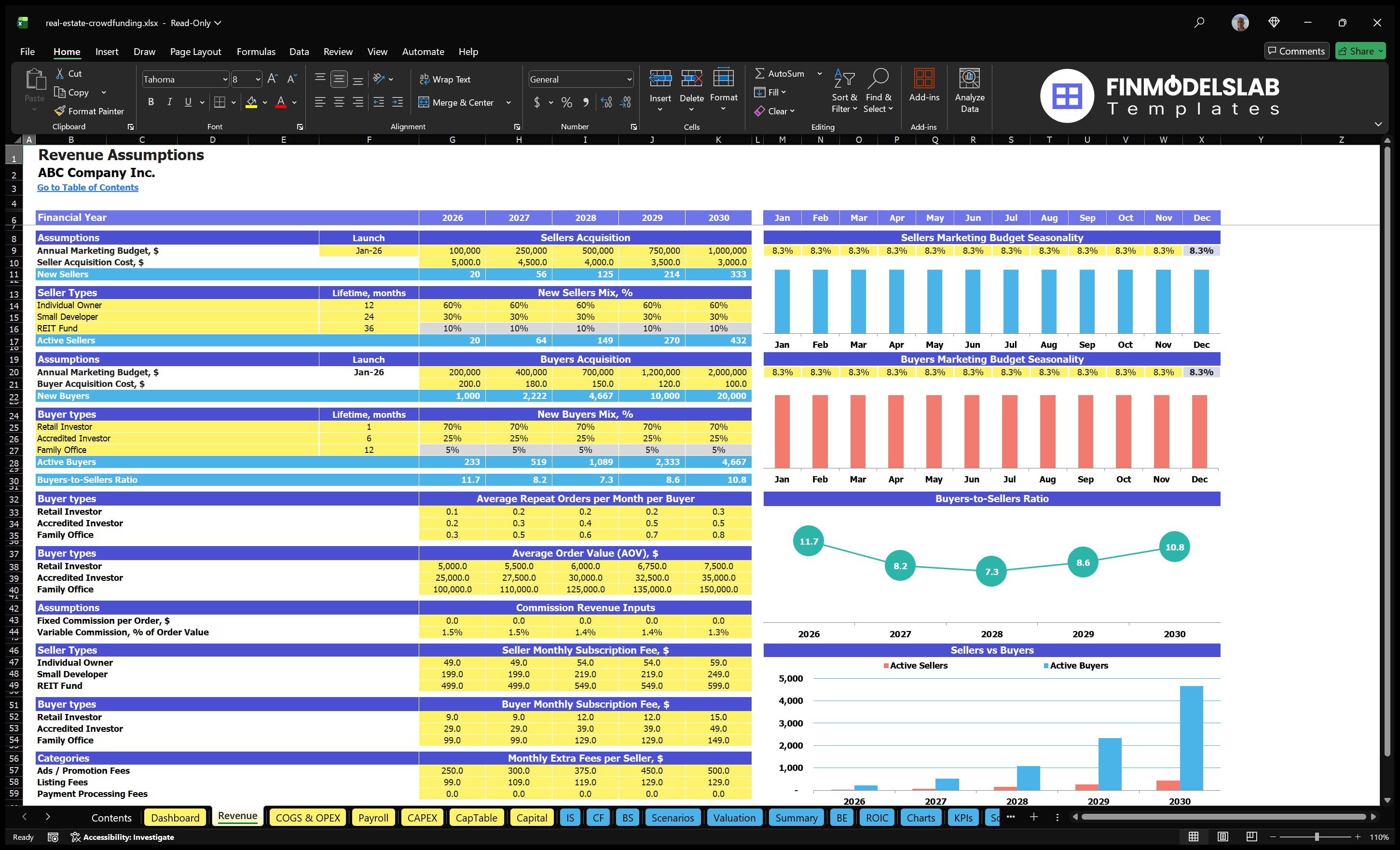Click the Go to Table of Contents link
This screenshot has width=1400, height=850.
[87, 187]
